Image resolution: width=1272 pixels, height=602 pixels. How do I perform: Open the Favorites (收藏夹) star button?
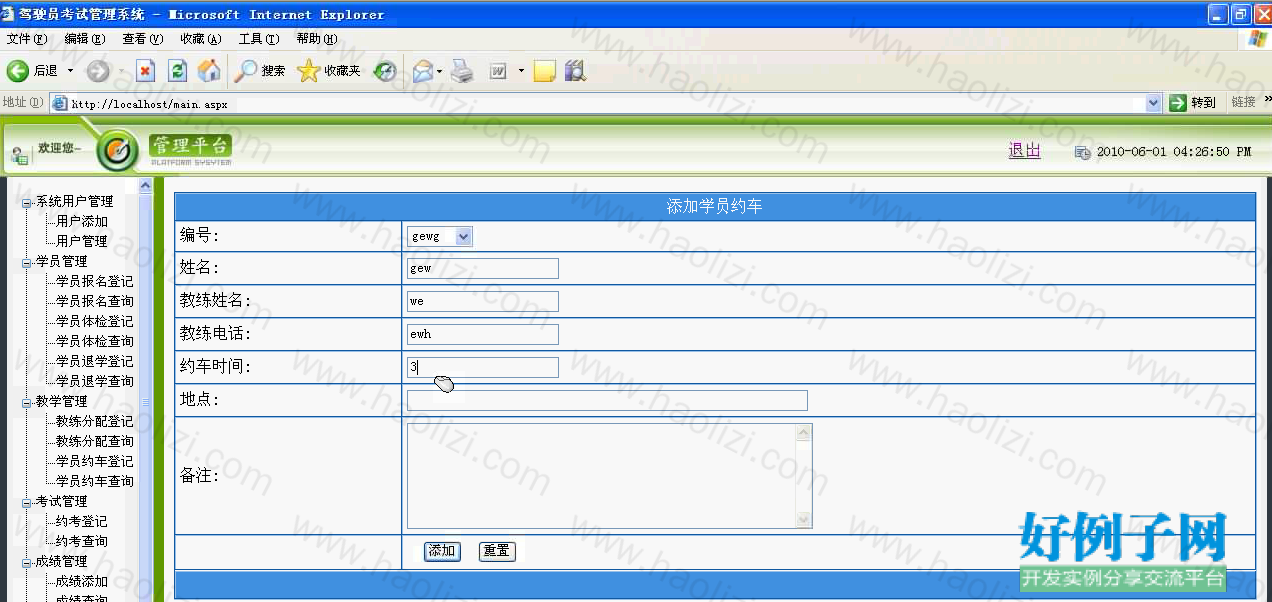click(x=329, y=71)
